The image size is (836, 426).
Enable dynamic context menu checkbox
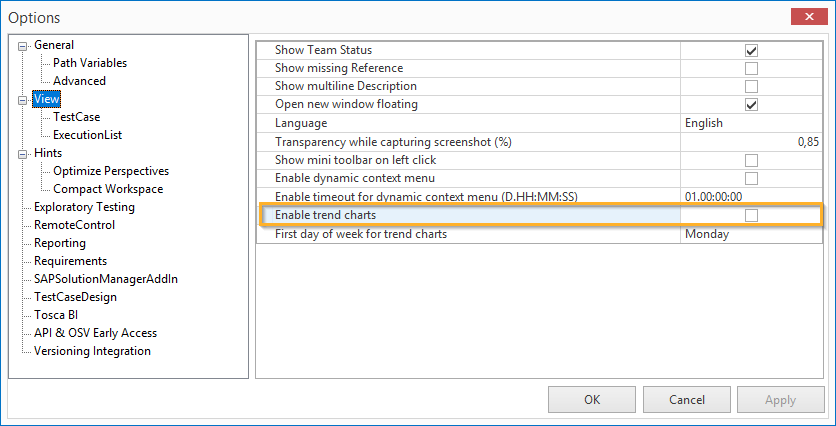click(x=751, y=178)
